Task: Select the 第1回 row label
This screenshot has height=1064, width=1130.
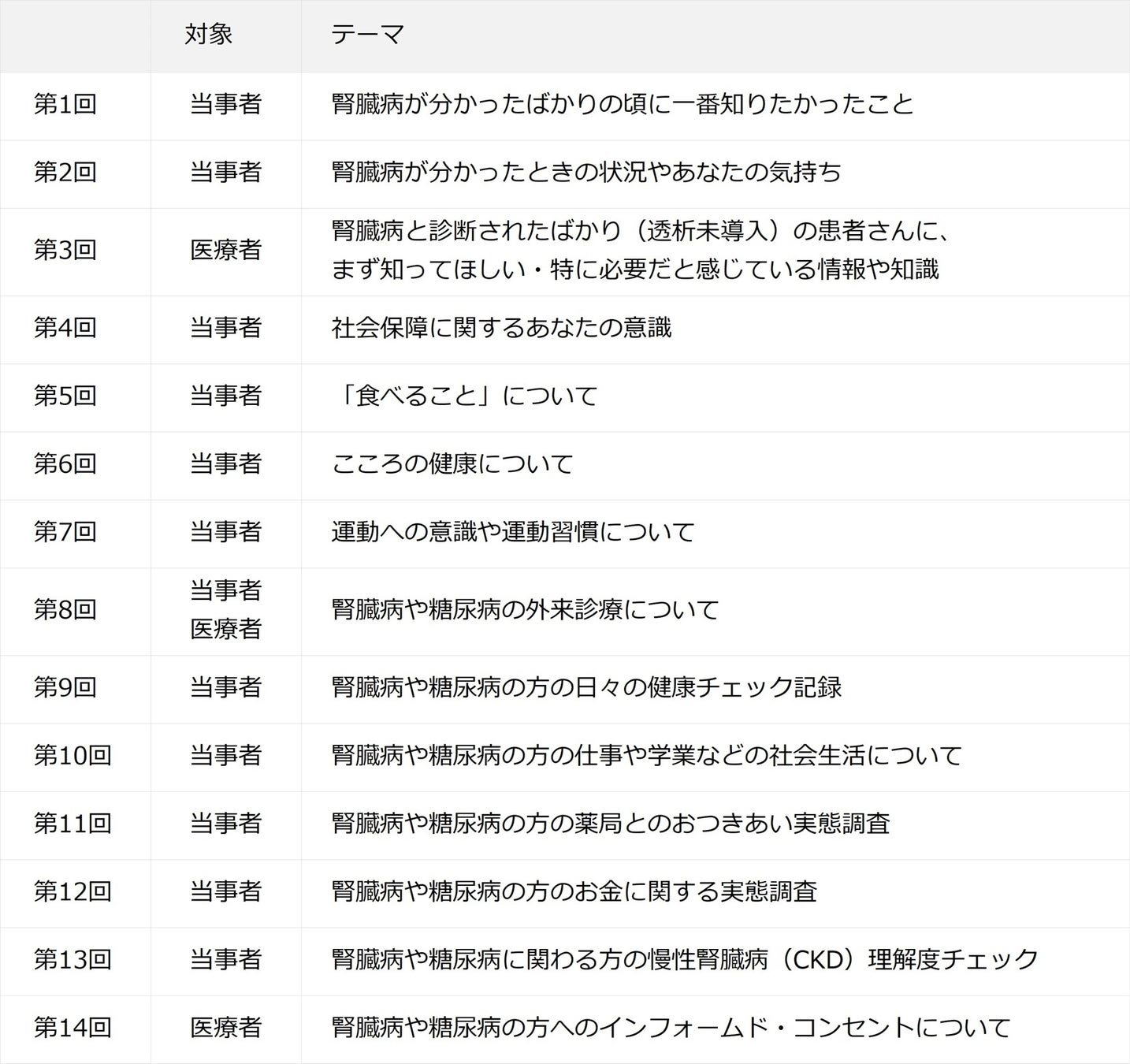Action: (65, 104)
